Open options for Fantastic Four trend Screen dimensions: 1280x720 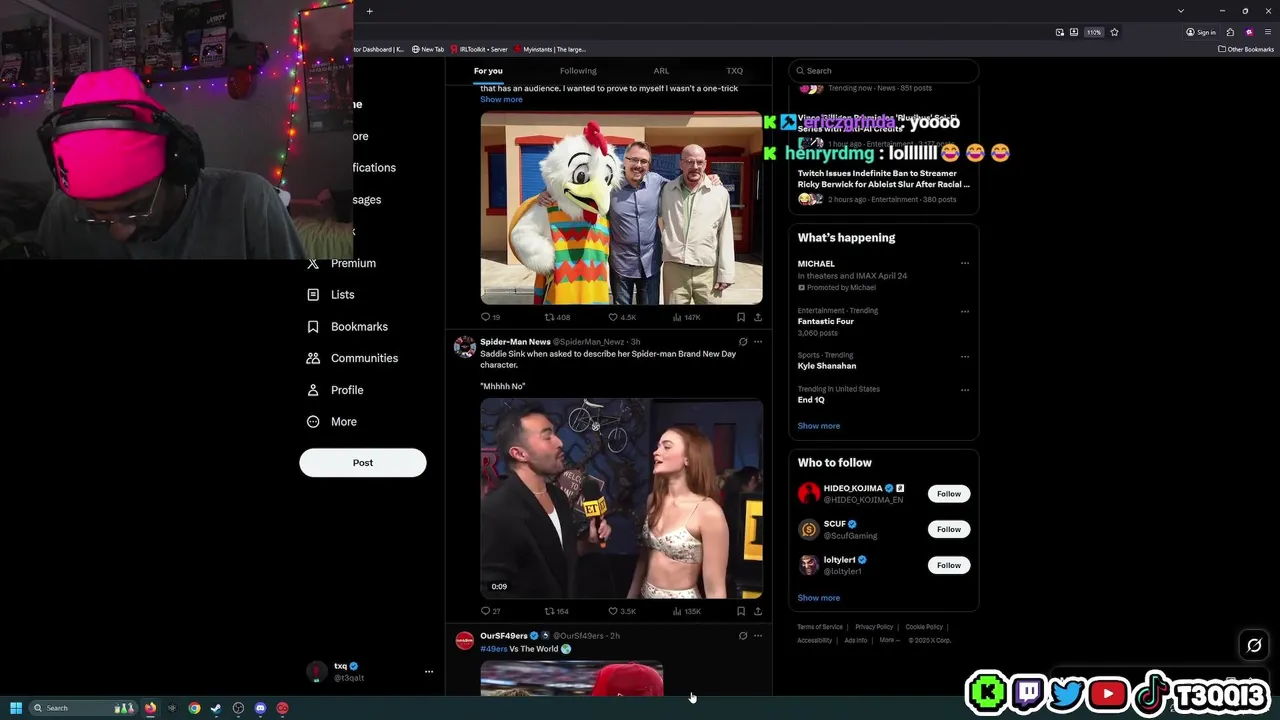[965, 311]
